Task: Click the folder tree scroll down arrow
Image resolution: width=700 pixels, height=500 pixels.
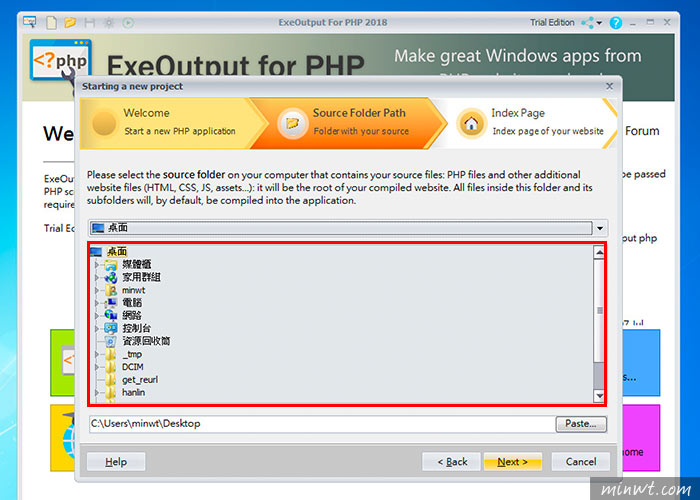Action: (599, 396)
